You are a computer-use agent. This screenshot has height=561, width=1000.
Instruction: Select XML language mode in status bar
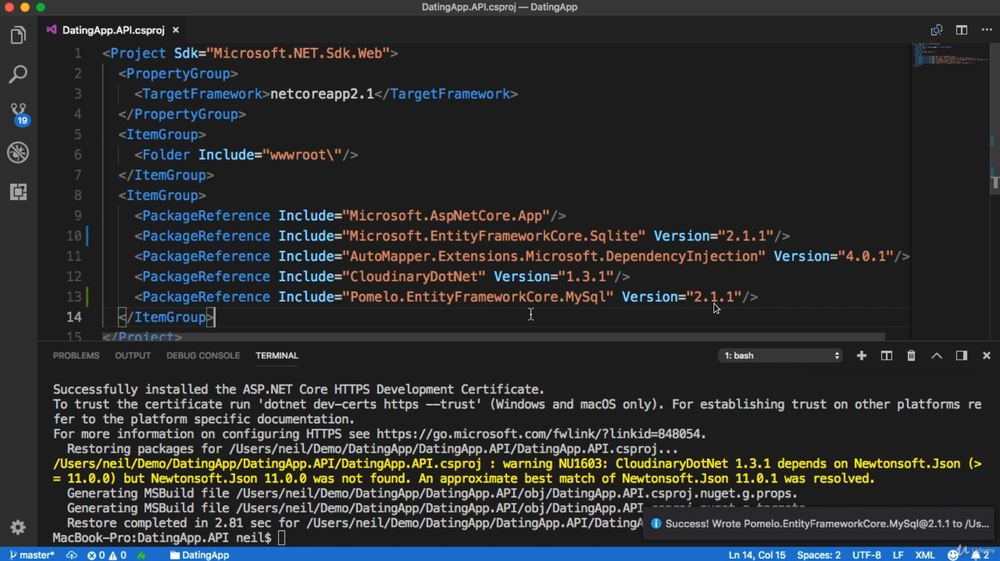[925, 555]
